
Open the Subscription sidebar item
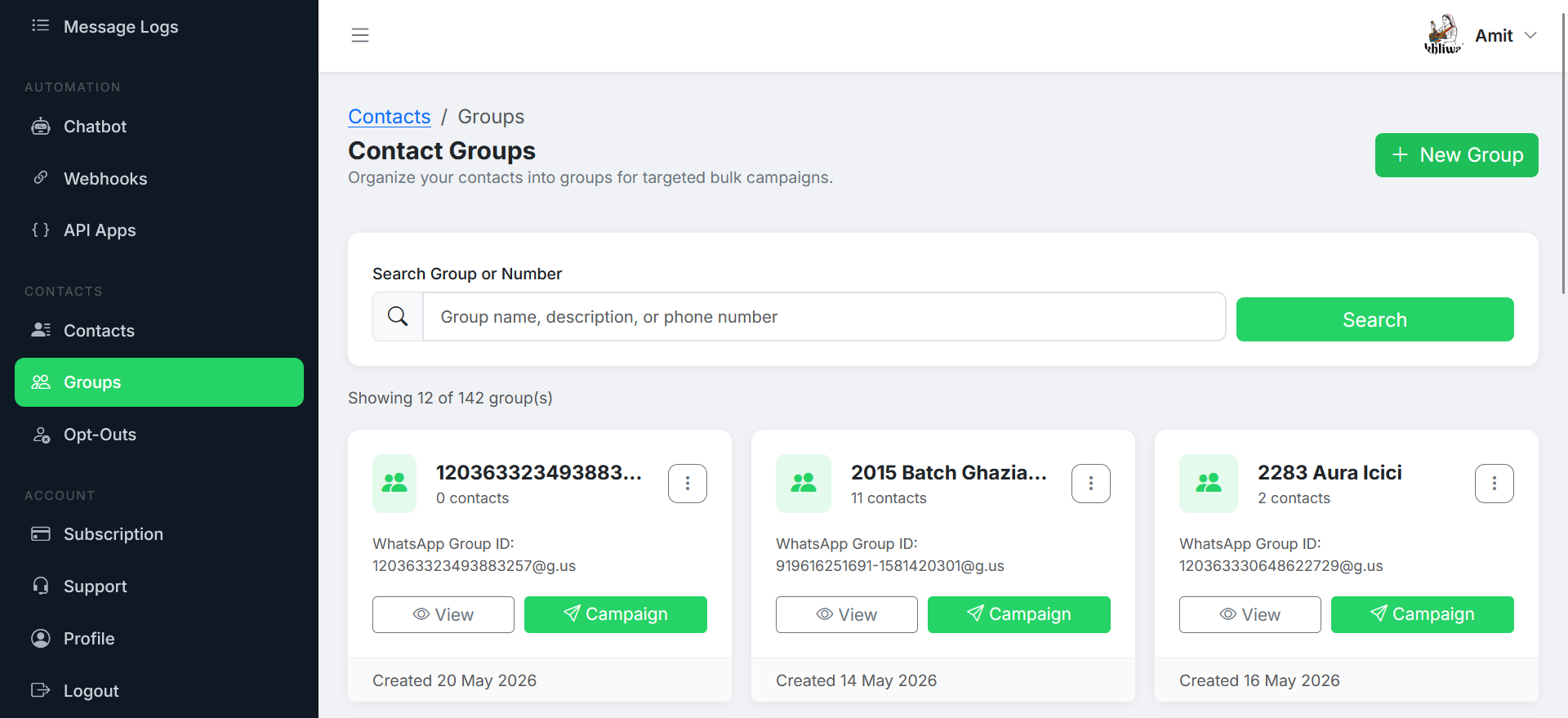[x=159, y=534]
